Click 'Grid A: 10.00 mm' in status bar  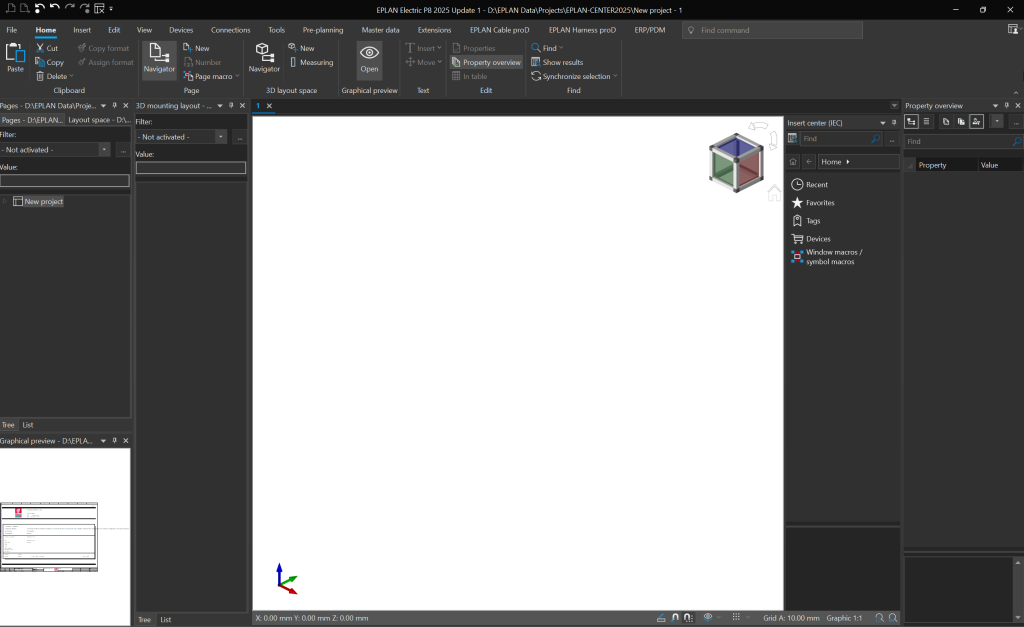(791, 618)
